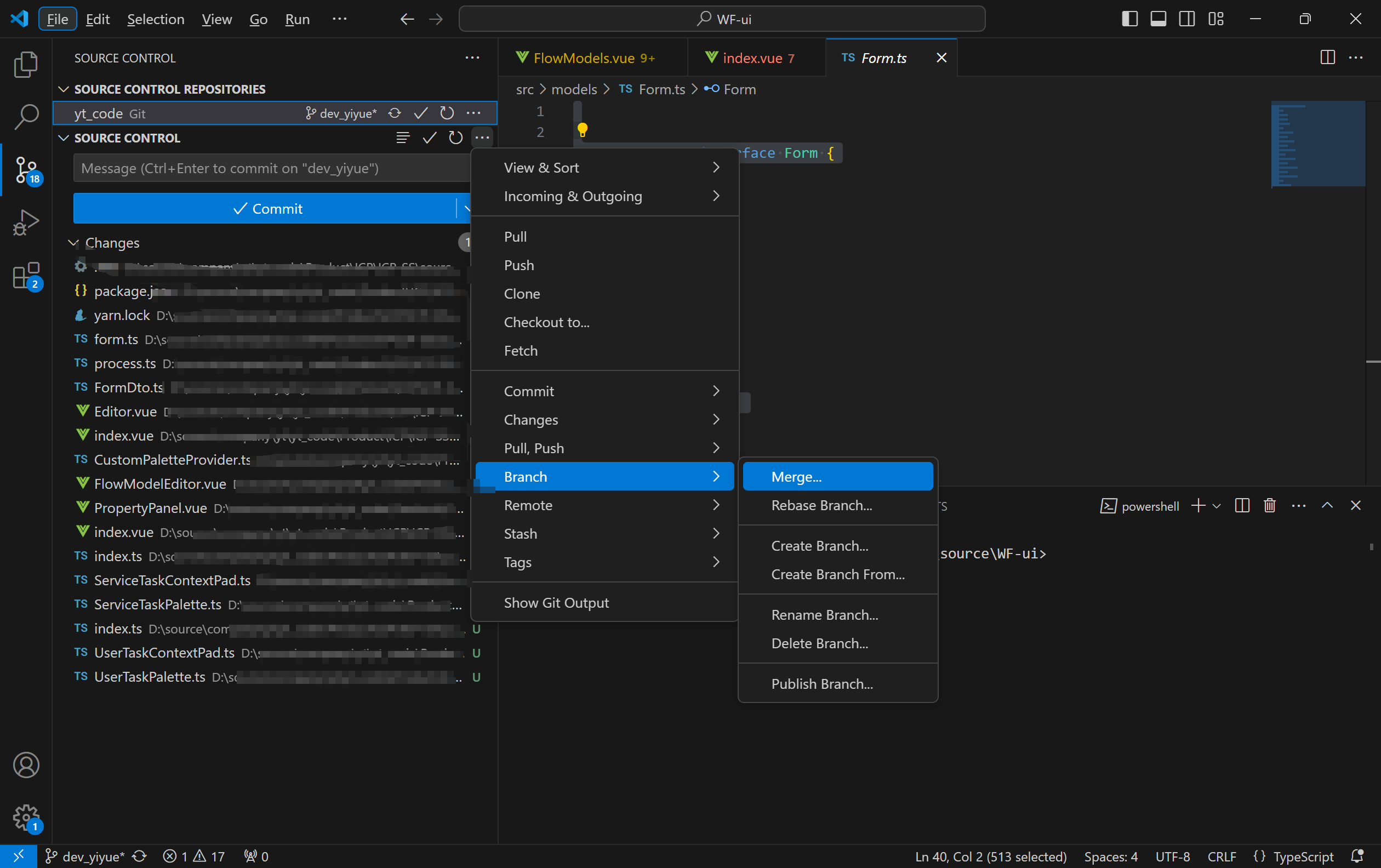The height and width of the screenshot is (868, 1381).
Task: Collapse the Source Control Repositories section
Action: pos(64,89)
